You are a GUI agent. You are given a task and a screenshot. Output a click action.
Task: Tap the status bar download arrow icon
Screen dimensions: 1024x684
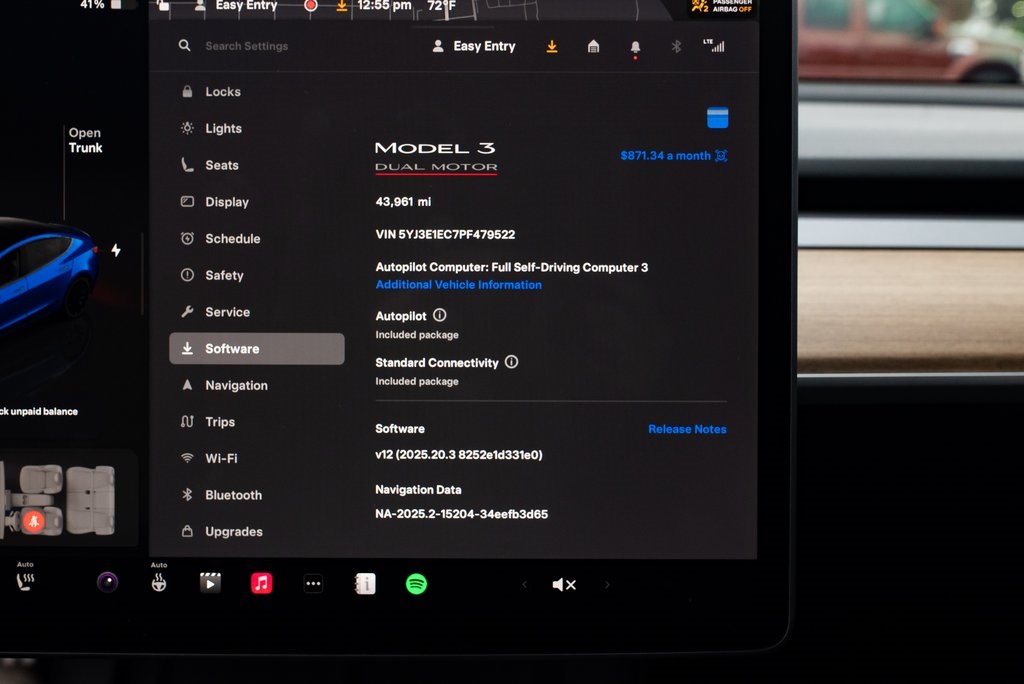[342, 6]
